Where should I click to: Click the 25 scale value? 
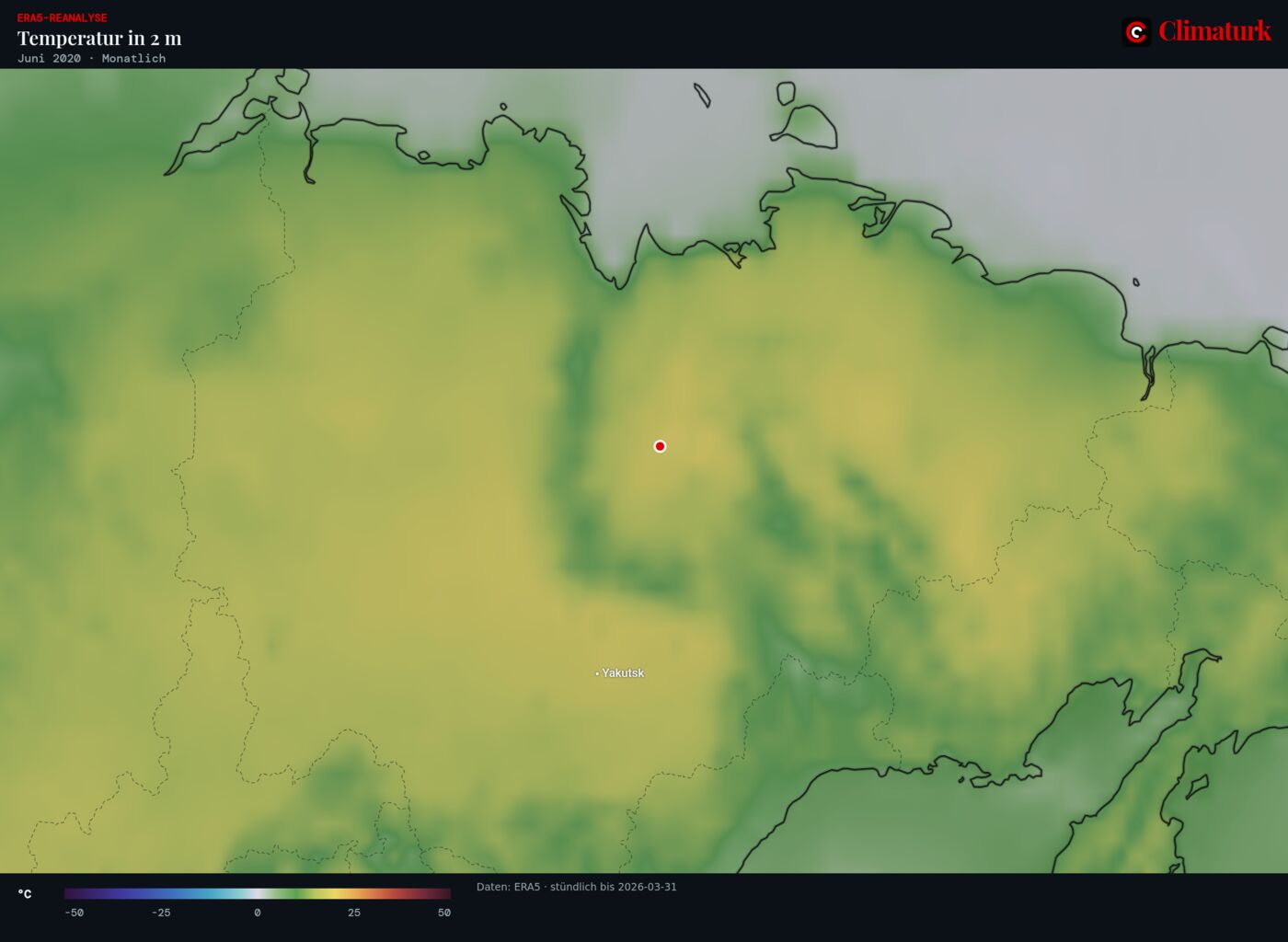(354, 913)
